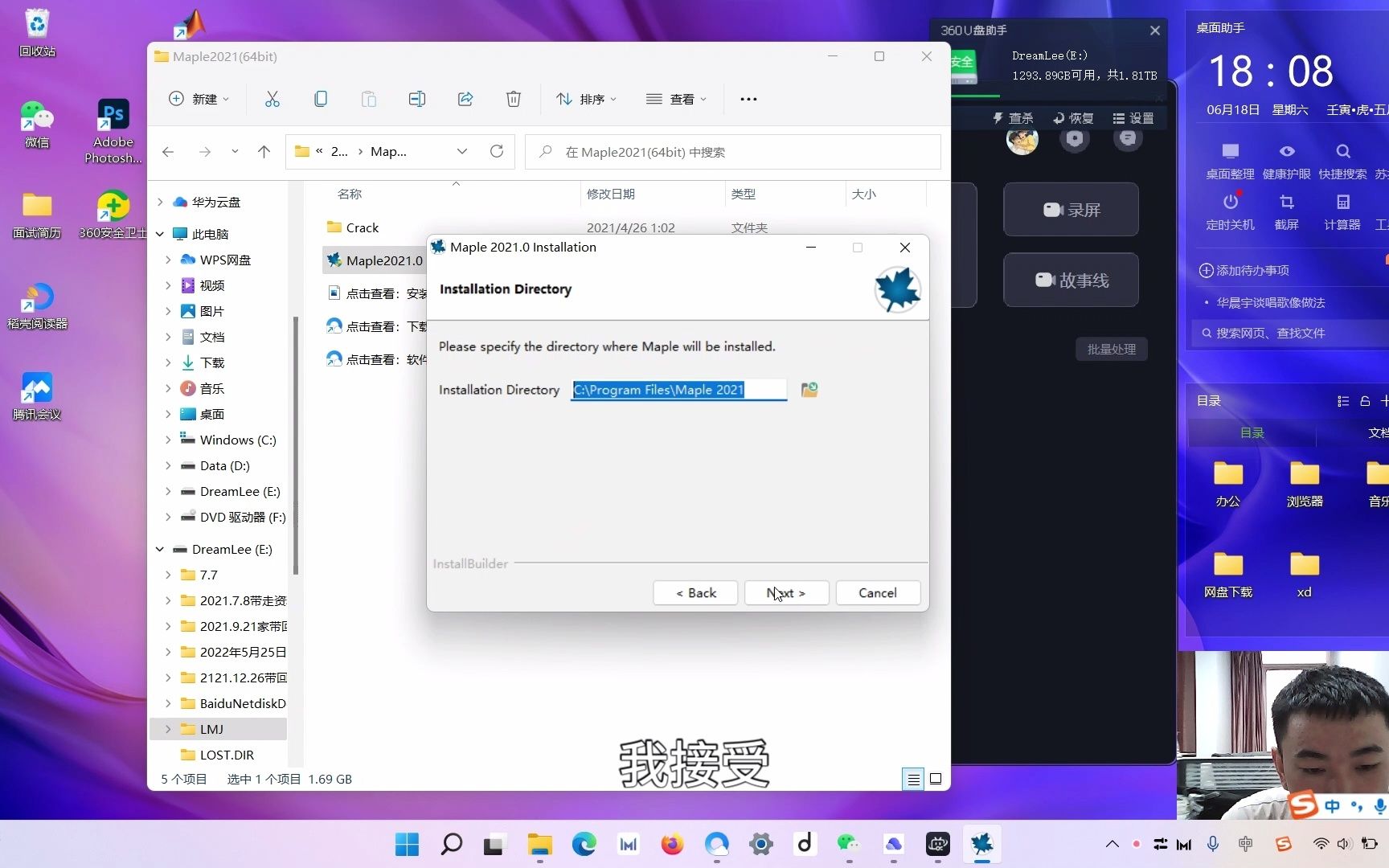Cancel the Maple installation
The image size is (1389, 868).
[x=878, y=593]
